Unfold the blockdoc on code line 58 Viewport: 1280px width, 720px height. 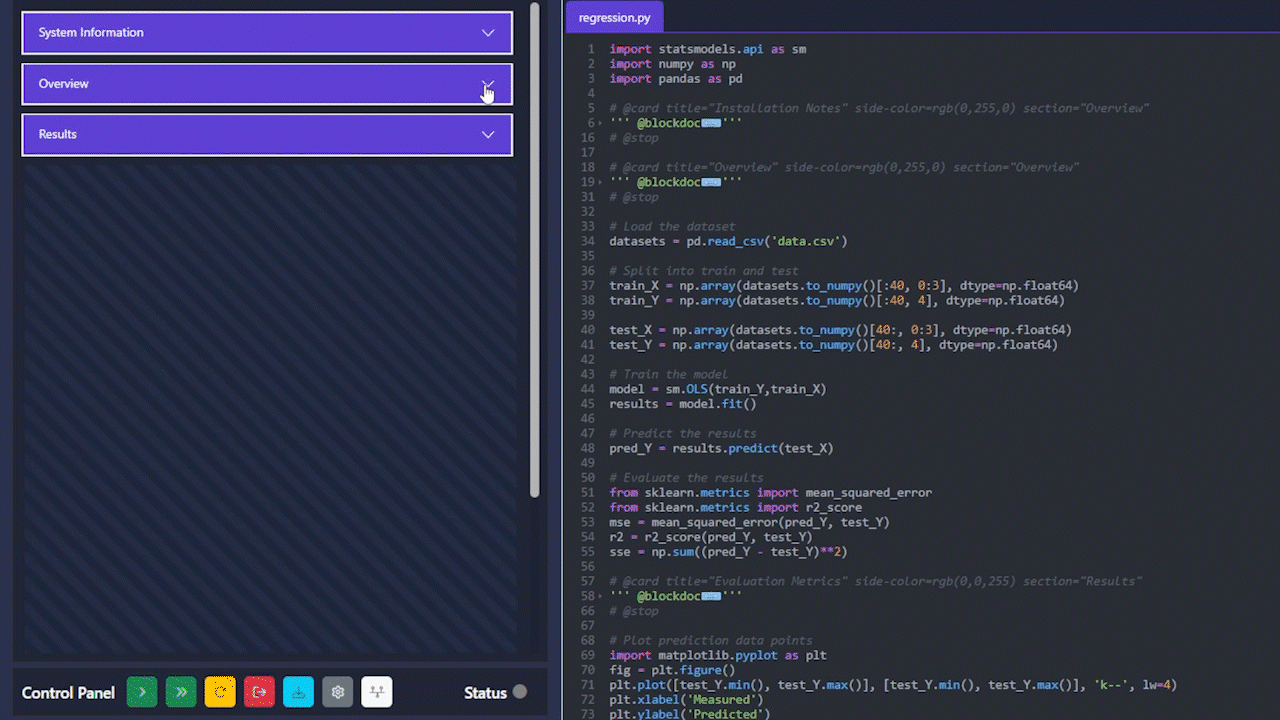(x=601, y=596)
